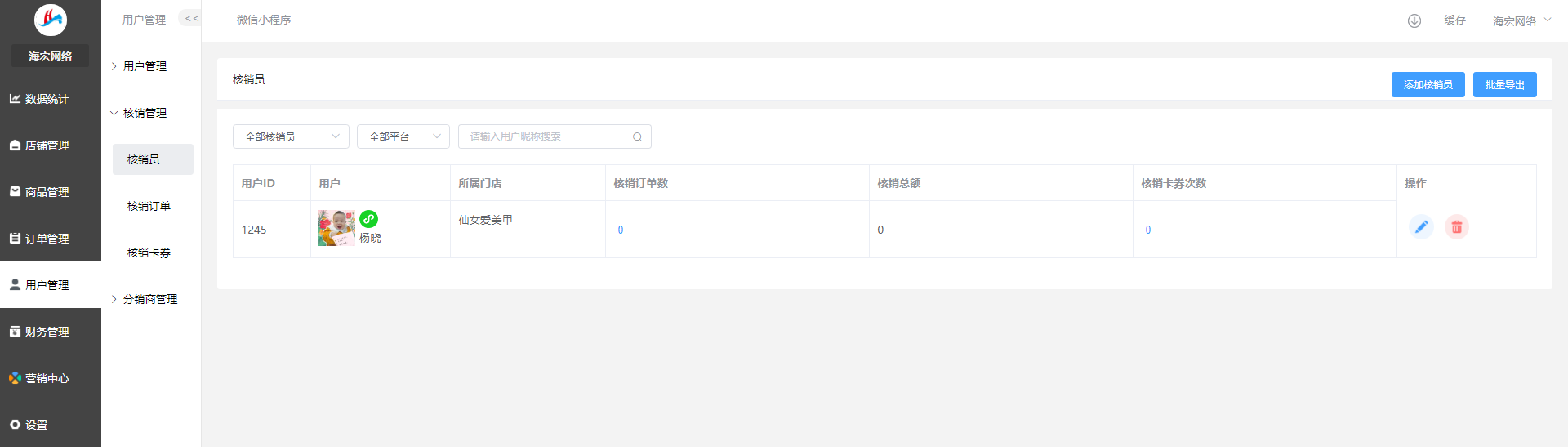Open 数据统计 in the sidebar

pos(51,99)
